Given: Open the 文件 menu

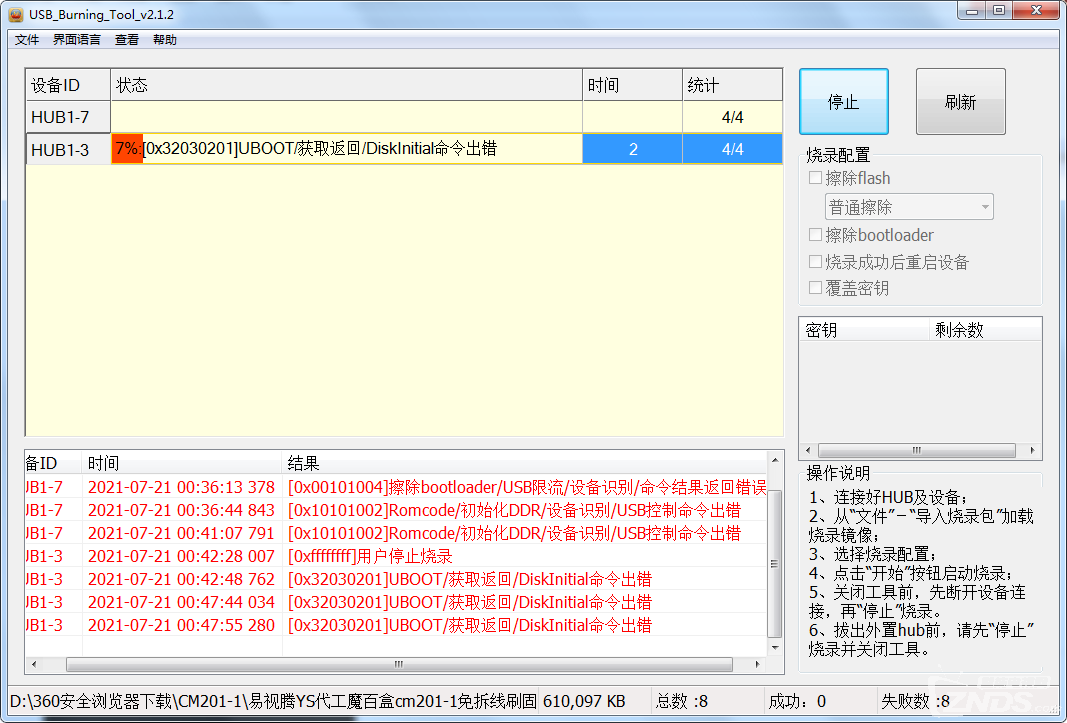Looking at the screenshot, I should [26, 39].
